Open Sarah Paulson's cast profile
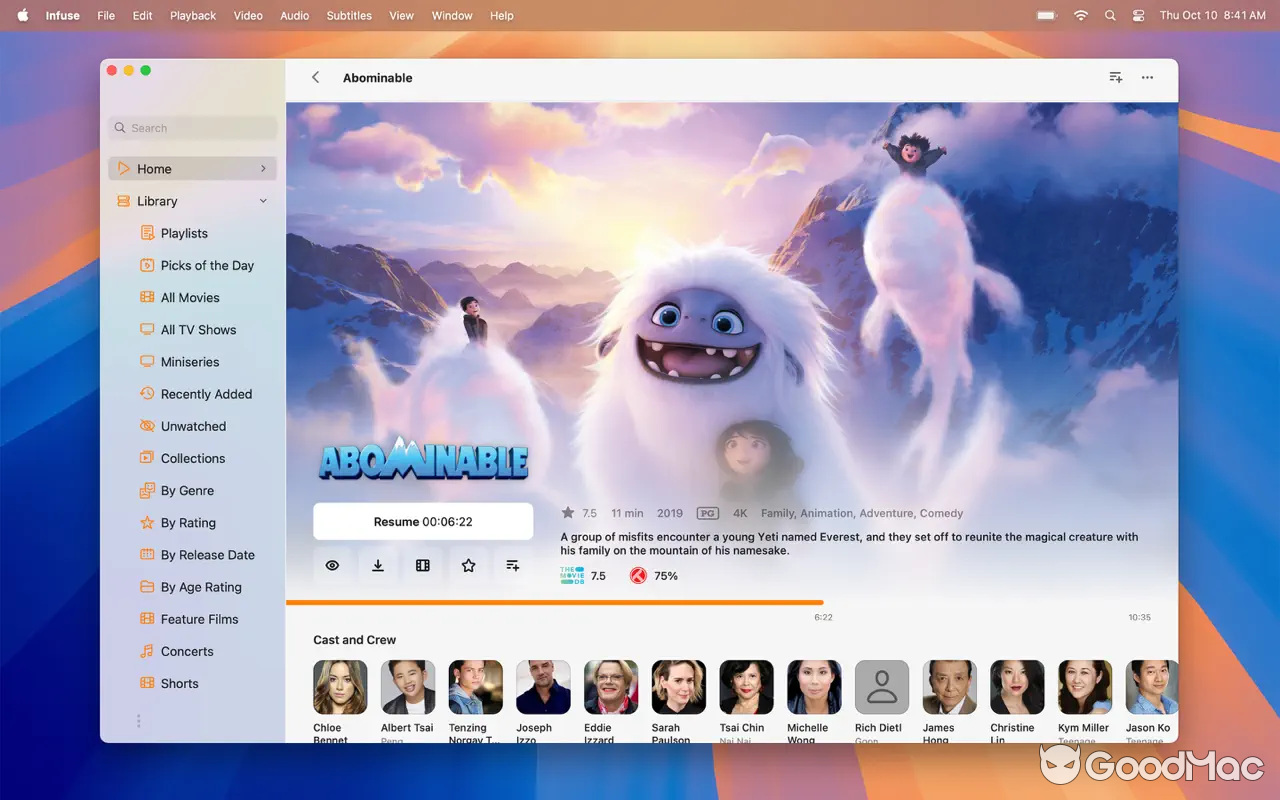Screen dimensions: 1280x800 pos(678,686)
